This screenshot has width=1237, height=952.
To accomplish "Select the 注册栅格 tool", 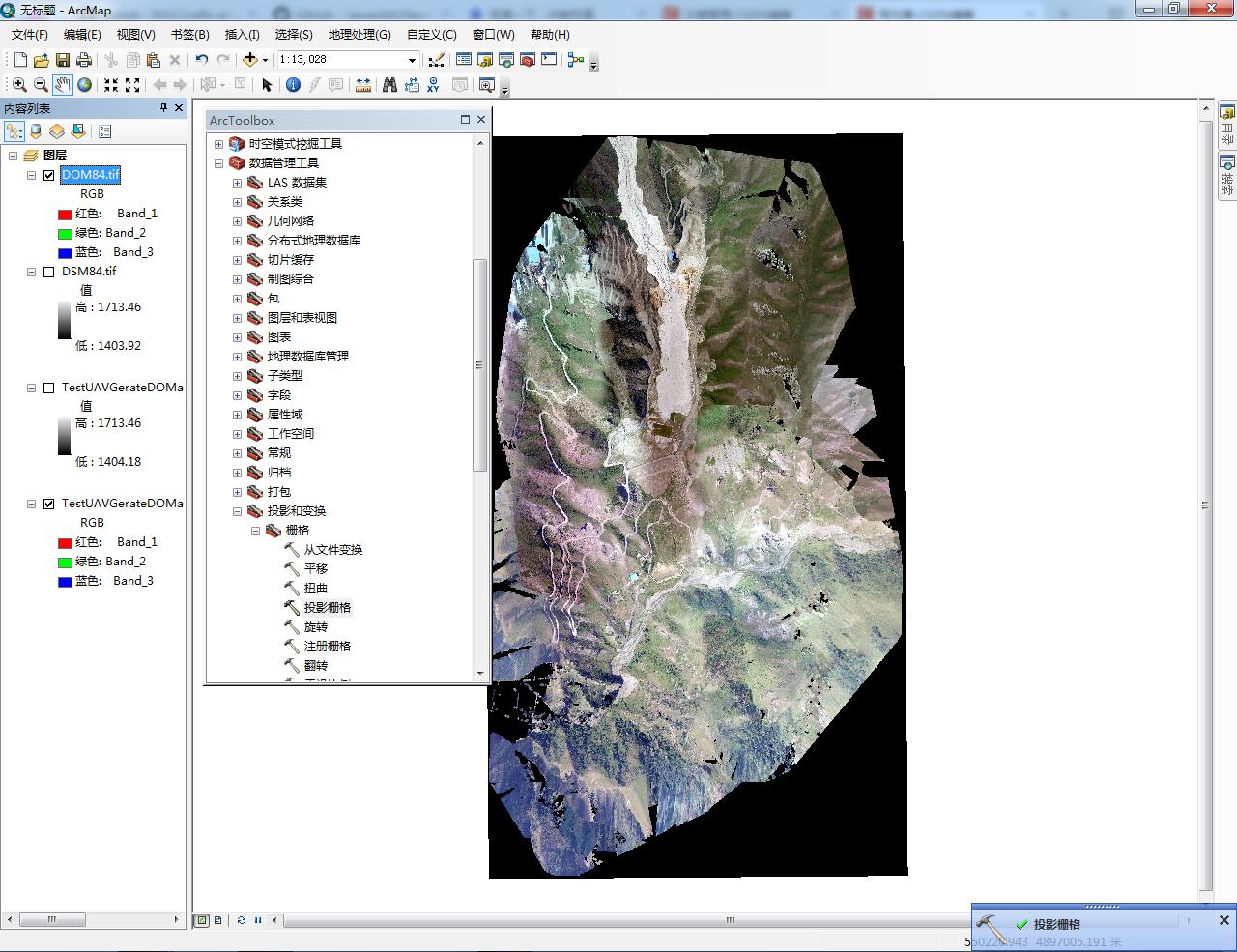I will (328, 647).
